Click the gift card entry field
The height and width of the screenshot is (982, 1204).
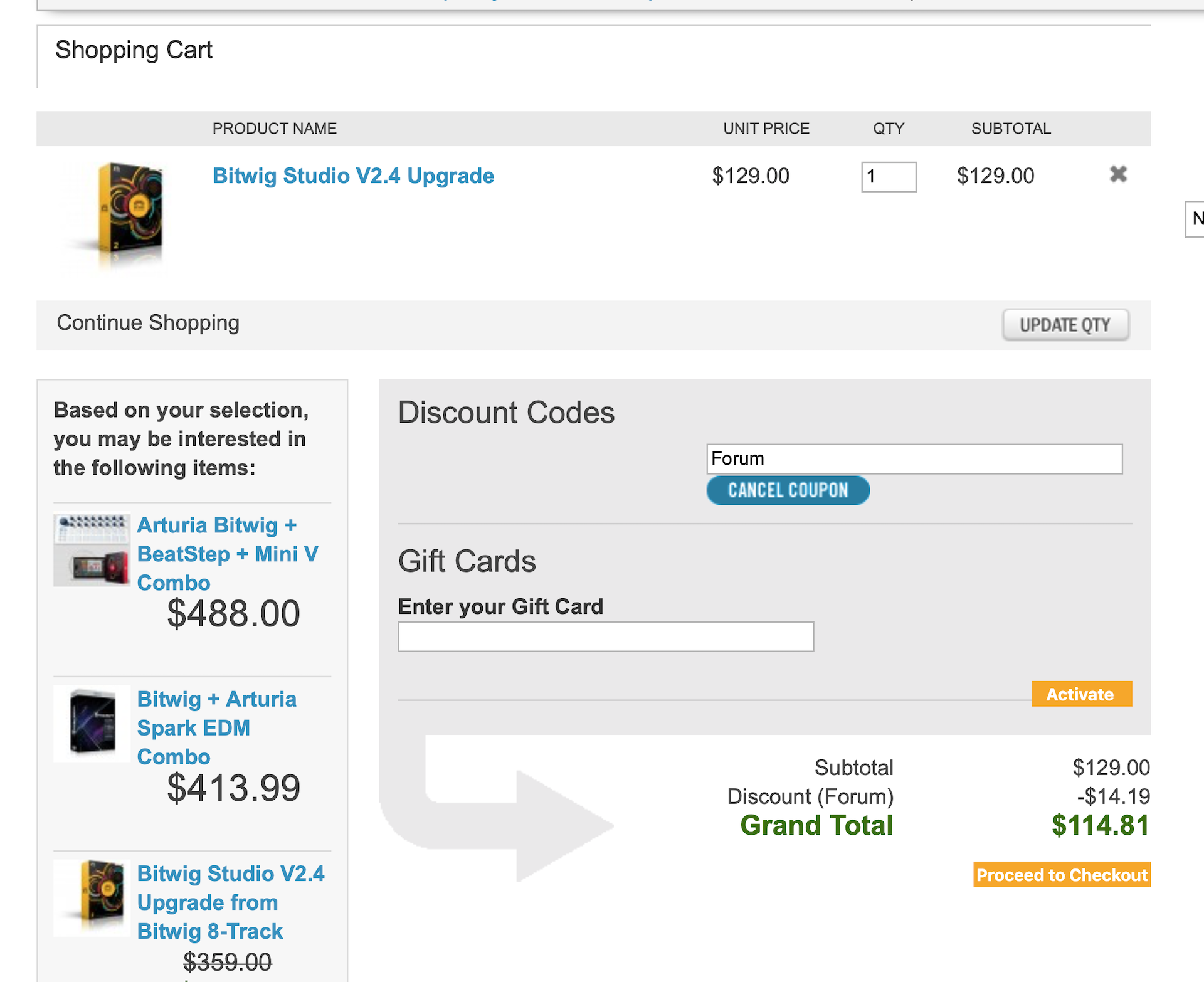pos(605,636)
